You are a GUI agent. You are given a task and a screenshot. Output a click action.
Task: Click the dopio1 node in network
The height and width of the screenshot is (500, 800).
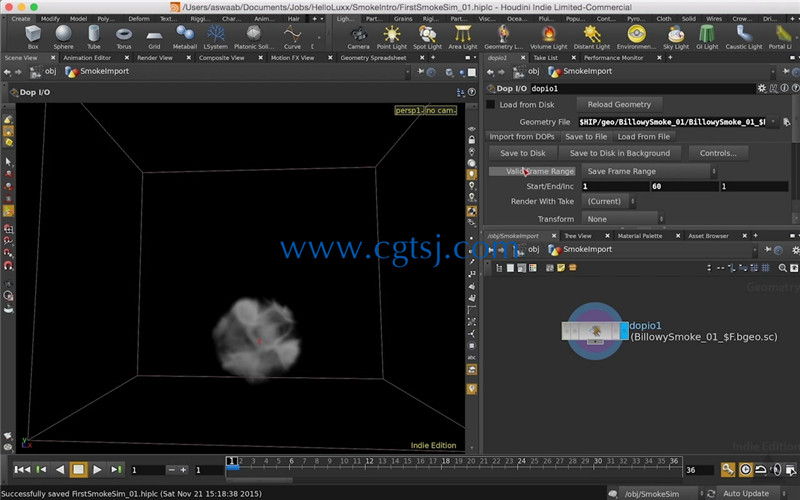594,331
